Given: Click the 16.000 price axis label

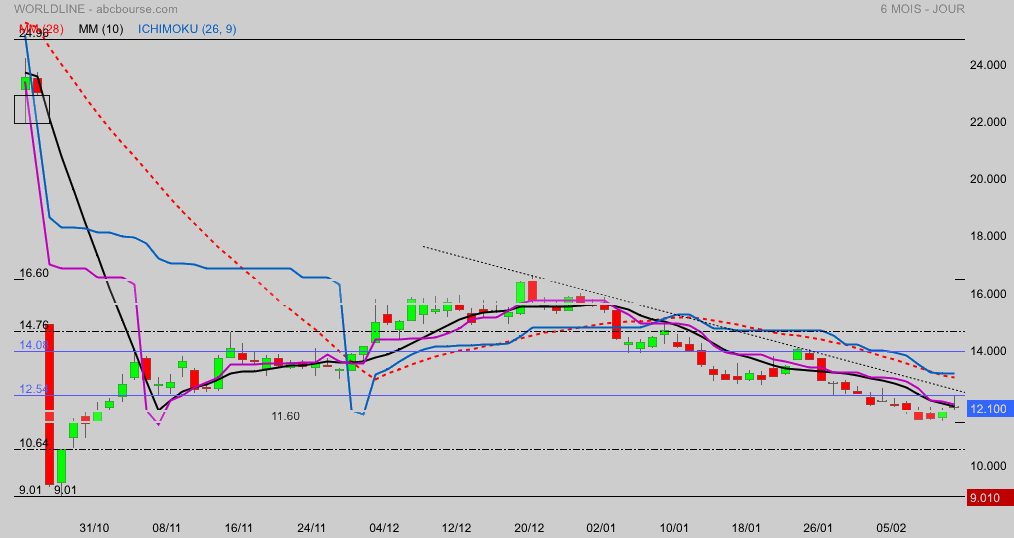Looking at the screenshot, I should point(988,294).
